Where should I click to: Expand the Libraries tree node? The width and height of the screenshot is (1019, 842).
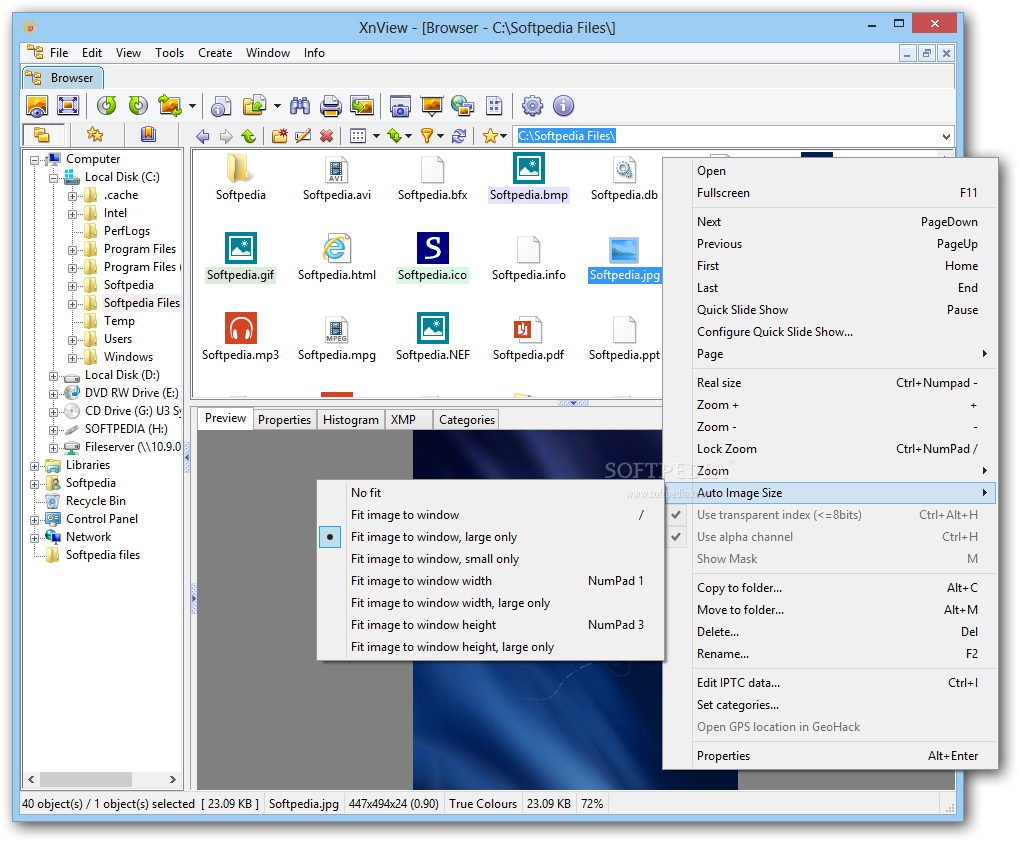click(x=35, y=466)
